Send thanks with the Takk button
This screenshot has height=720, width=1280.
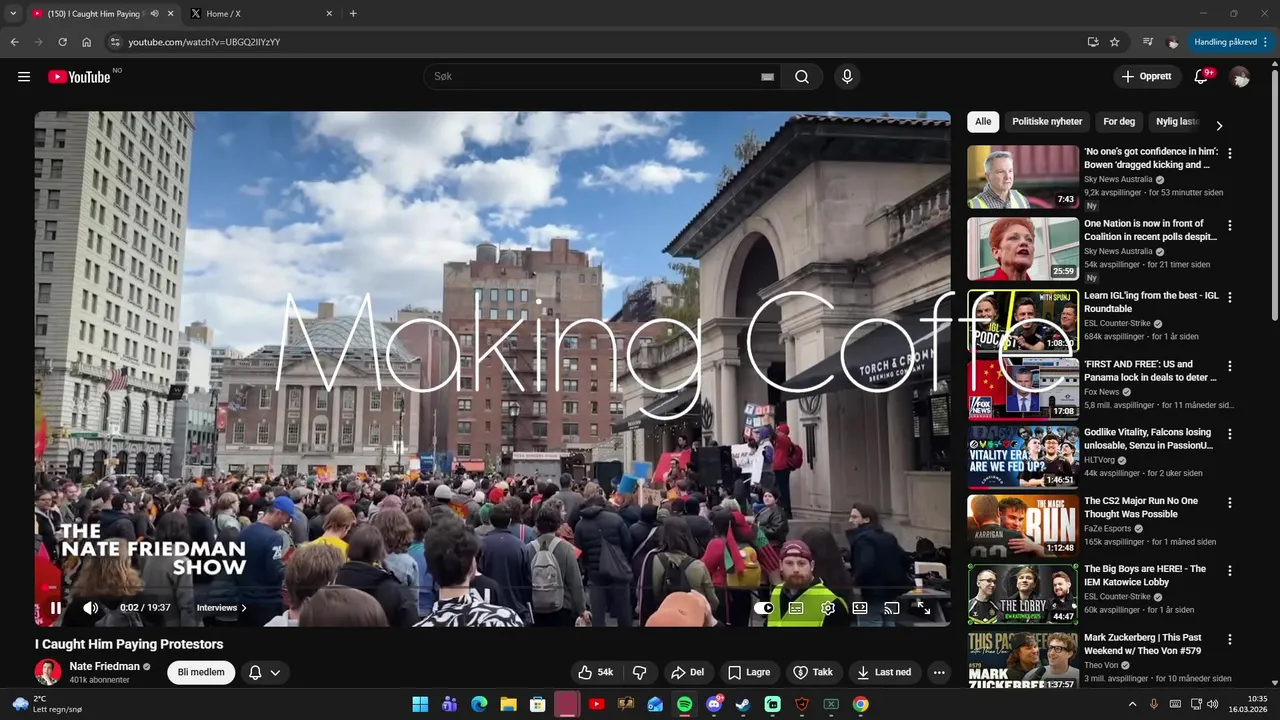(813, 672)
